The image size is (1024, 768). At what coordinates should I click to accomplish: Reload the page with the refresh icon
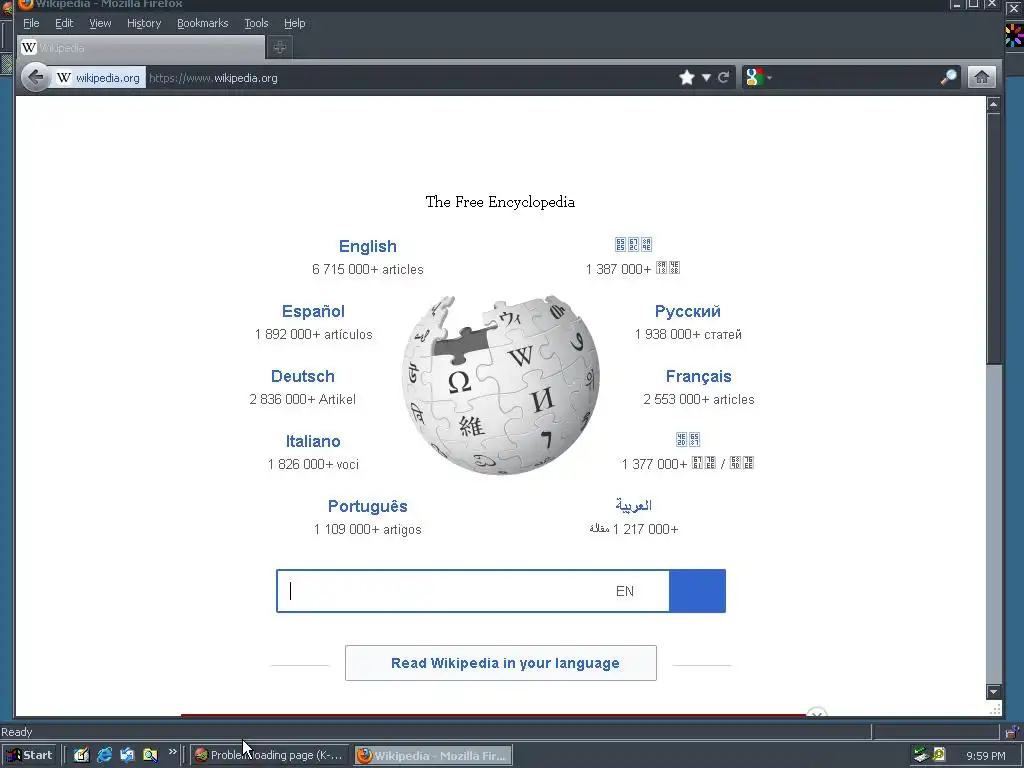pyautogui.click(x=724, y=78)
